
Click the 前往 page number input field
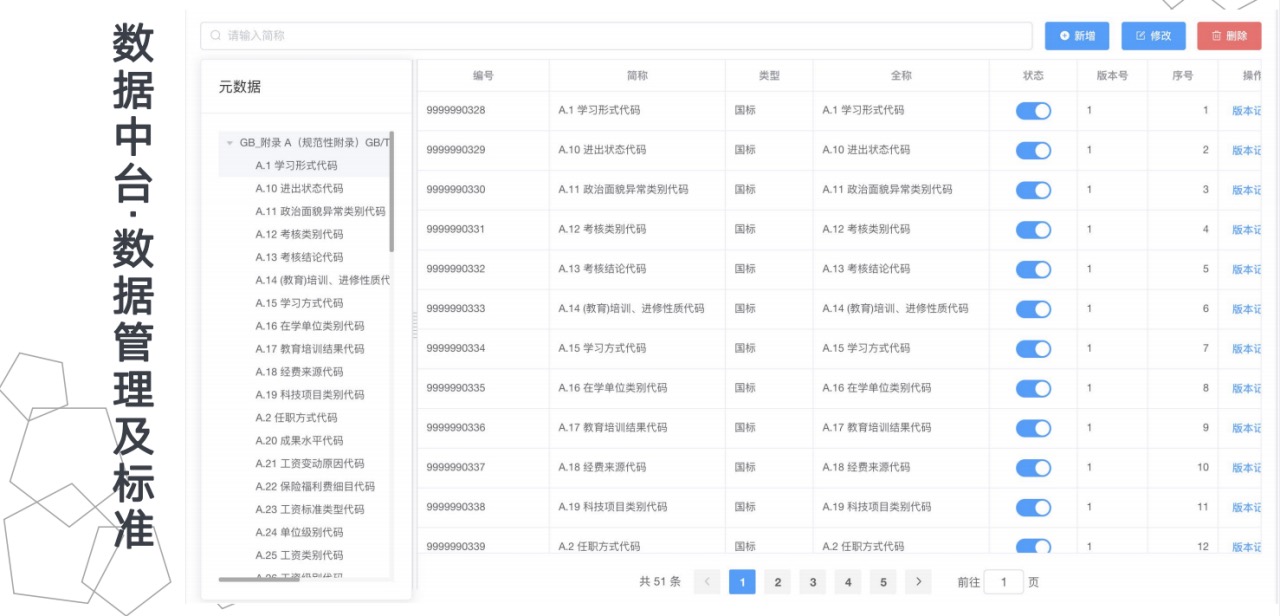coord(1003,582)
